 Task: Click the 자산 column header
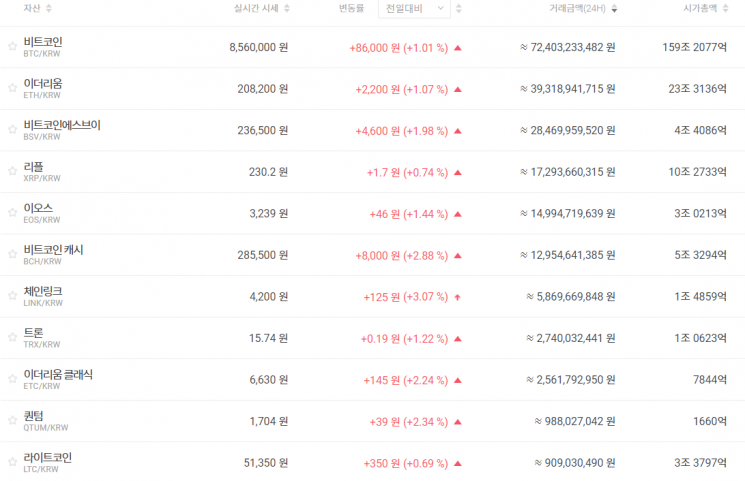click(x=32, y=8)
